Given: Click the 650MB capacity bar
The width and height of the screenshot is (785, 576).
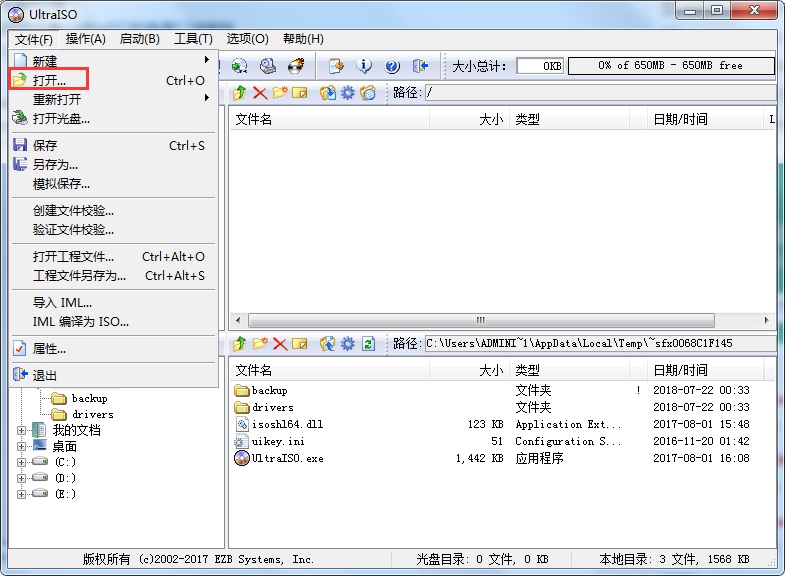Looking at the screenshot, I should pos(671,66).
